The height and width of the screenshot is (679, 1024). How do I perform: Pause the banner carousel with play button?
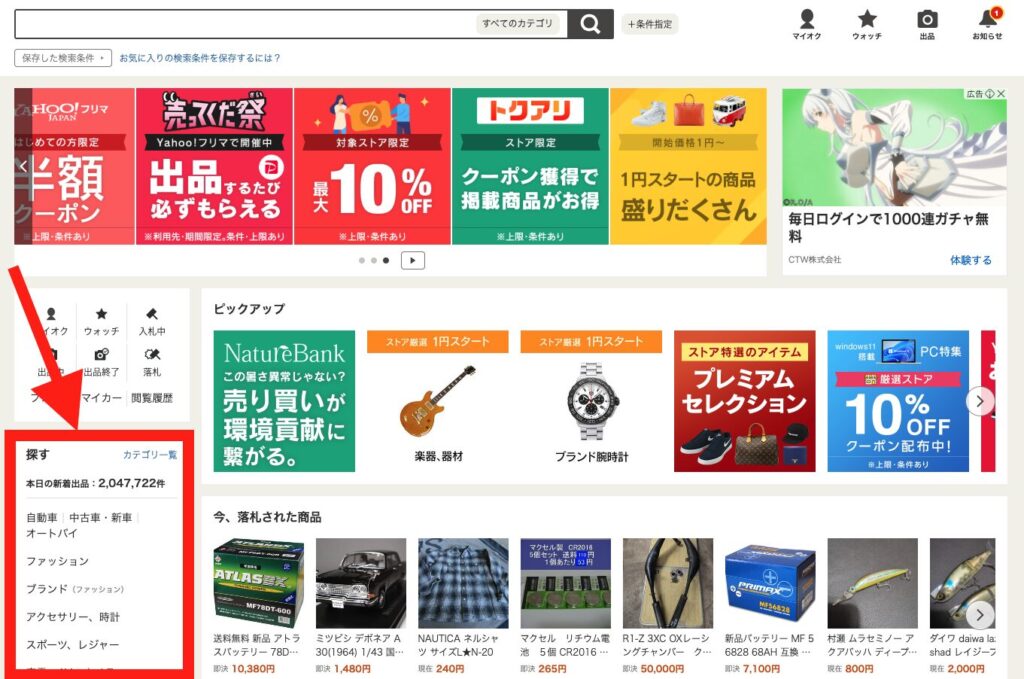(x=413, y=260)
